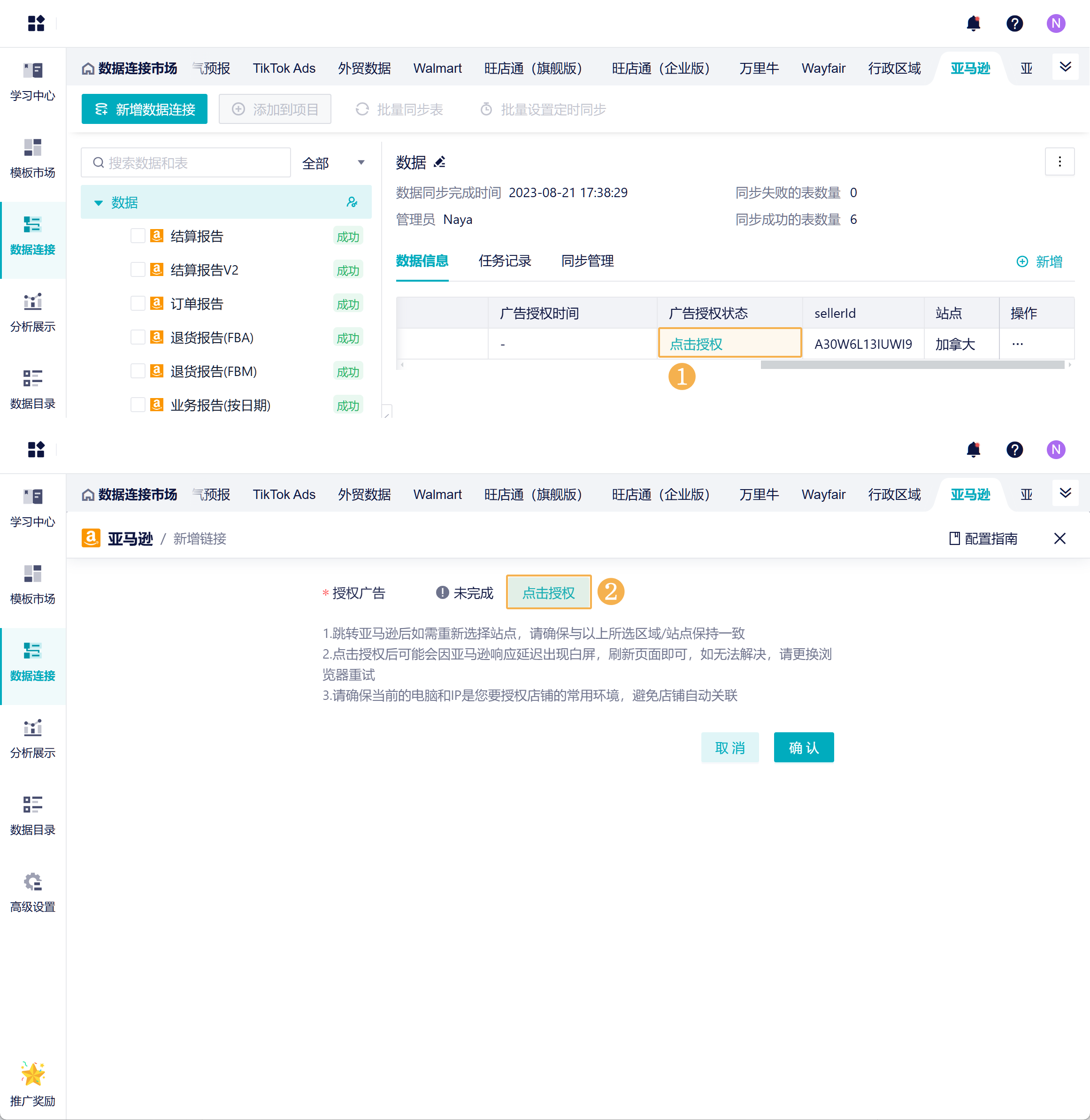
Task: Click the Amazon icon beside 业务报告(按日期)
Action: pos(157,404)
